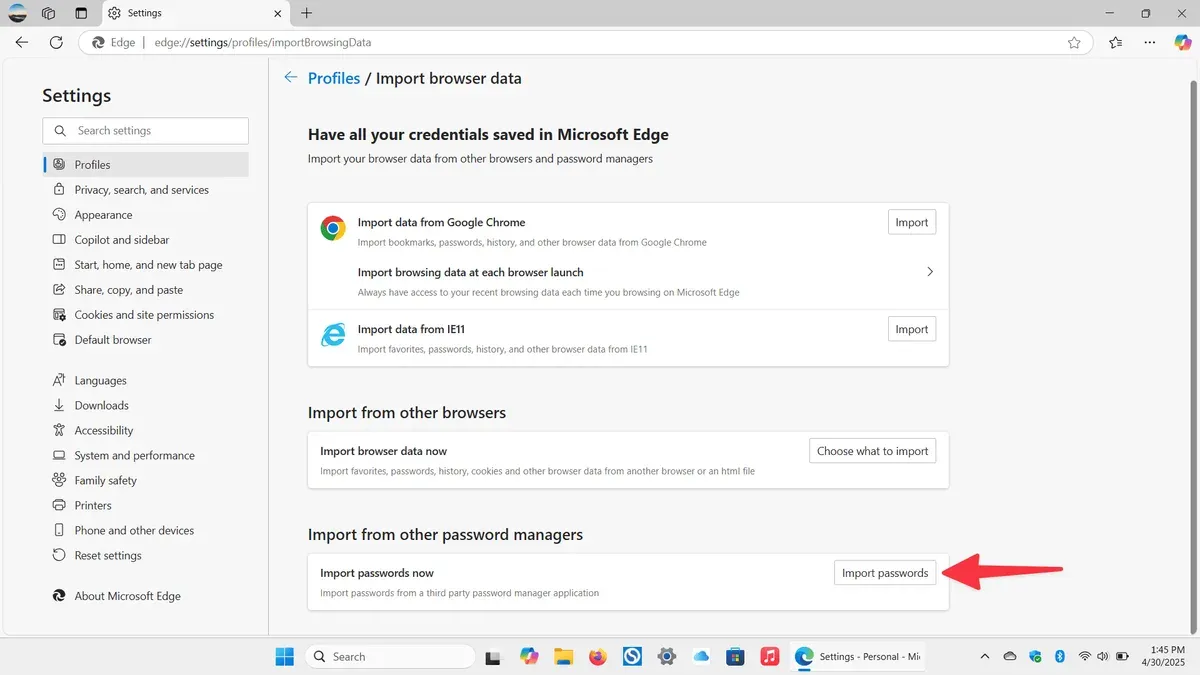Image resolution: width=1200 pixels, height=675 pixels.
Task: Go back with the browser back arrow
Action: tap(22, 43)
